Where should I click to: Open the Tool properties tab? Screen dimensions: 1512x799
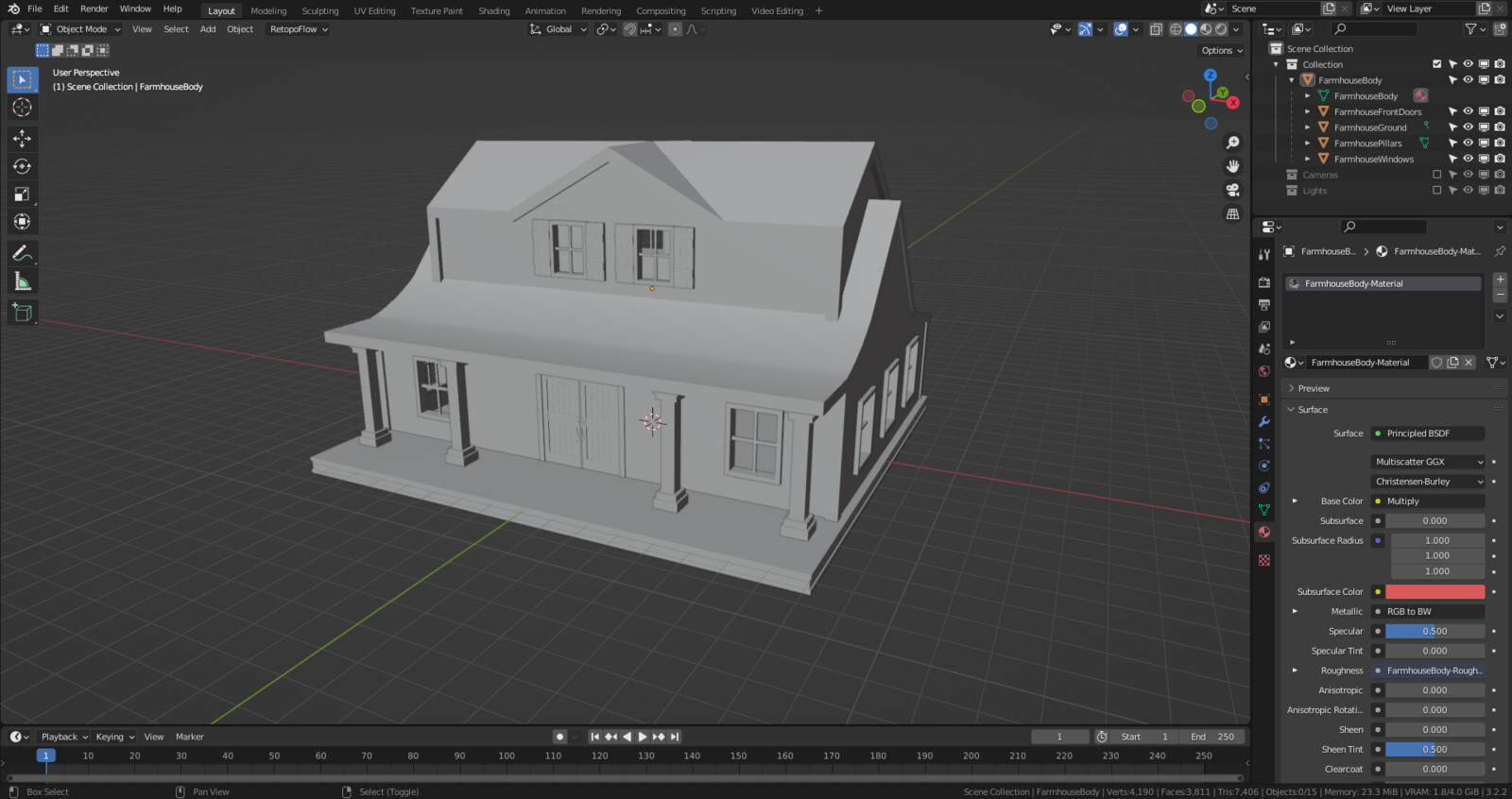(1264, 254)
